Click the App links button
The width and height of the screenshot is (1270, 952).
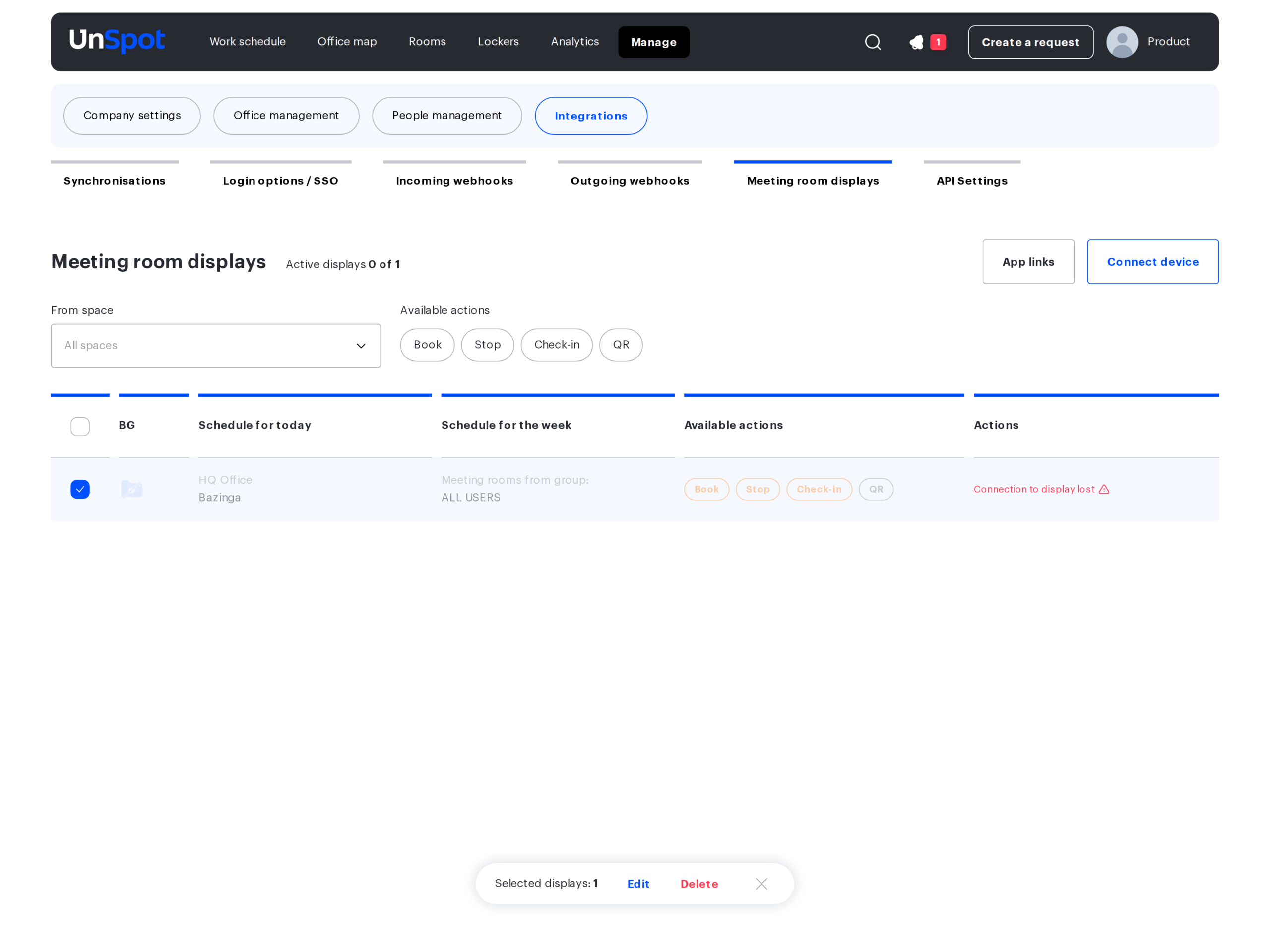tap(1028, 262)
